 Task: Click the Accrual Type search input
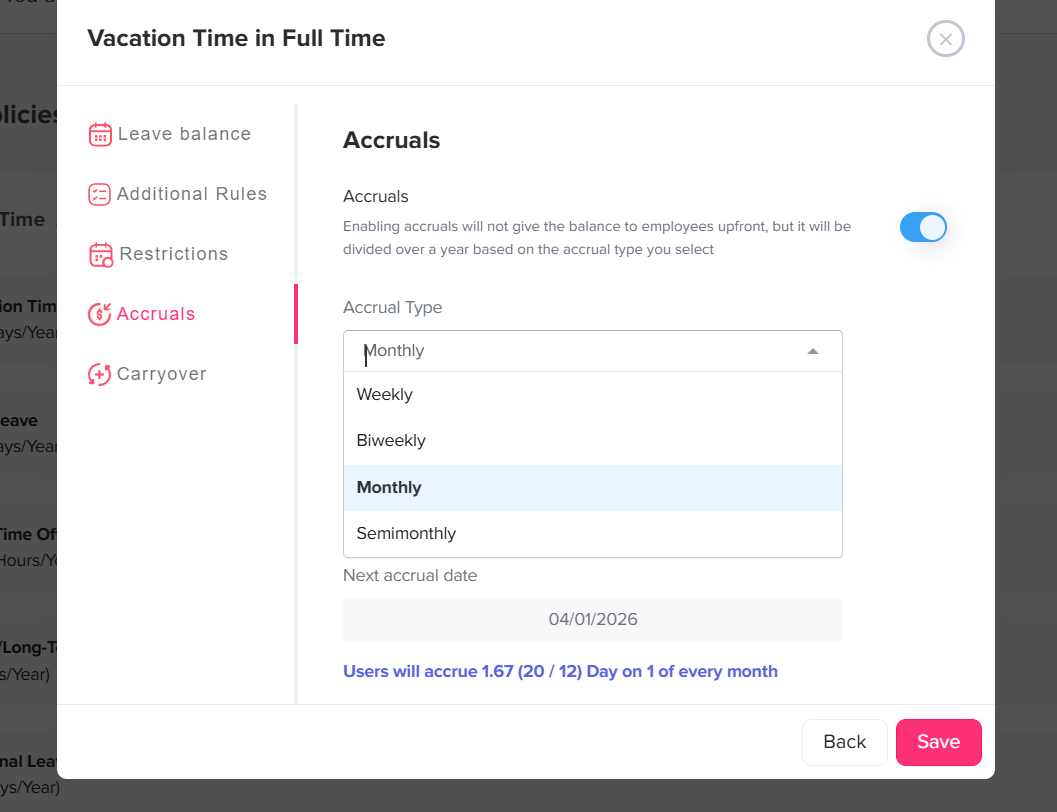tap(570, 351)
